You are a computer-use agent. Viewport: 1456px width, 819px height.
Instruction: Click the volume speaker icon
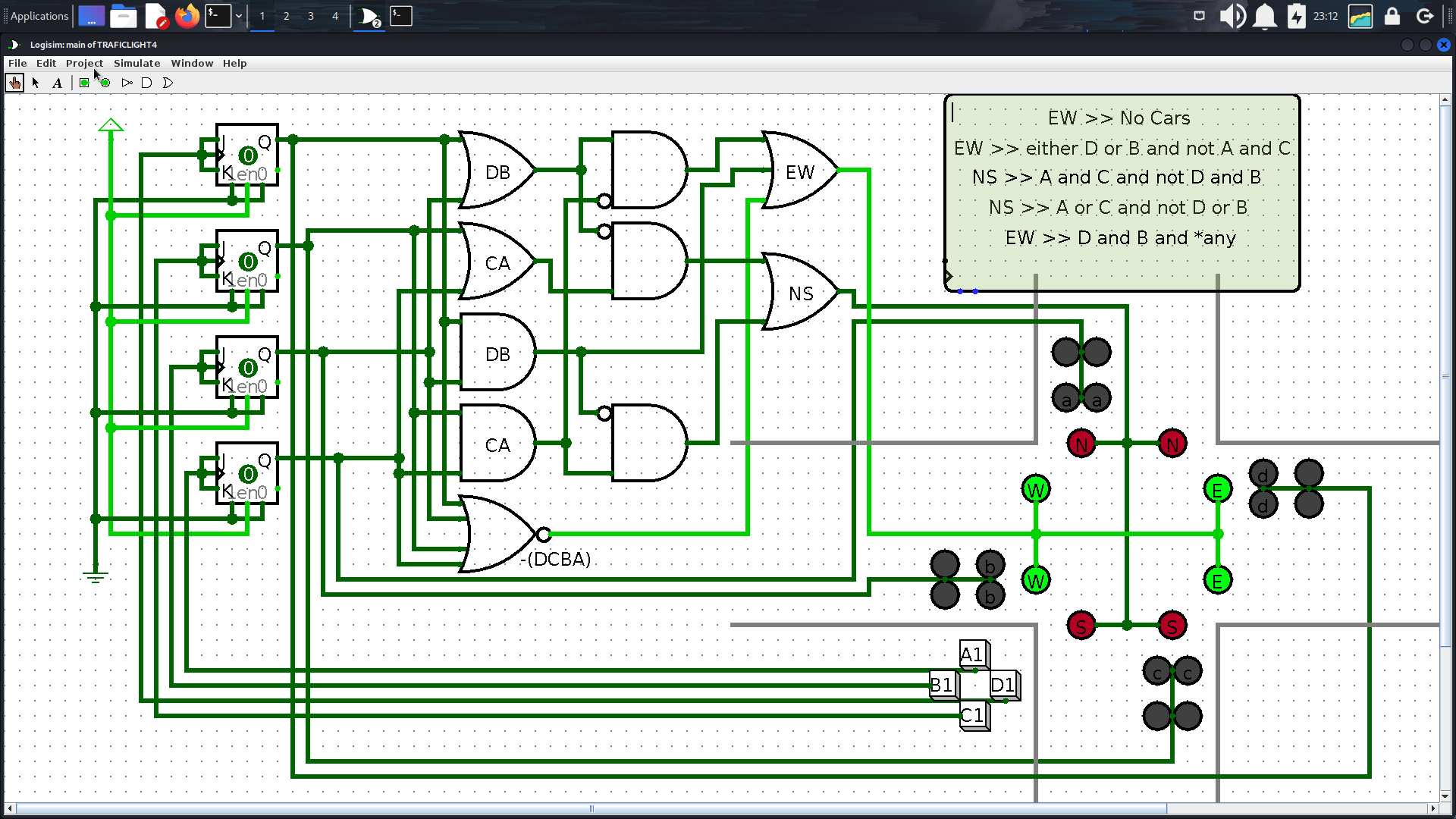pos(1232,16)
